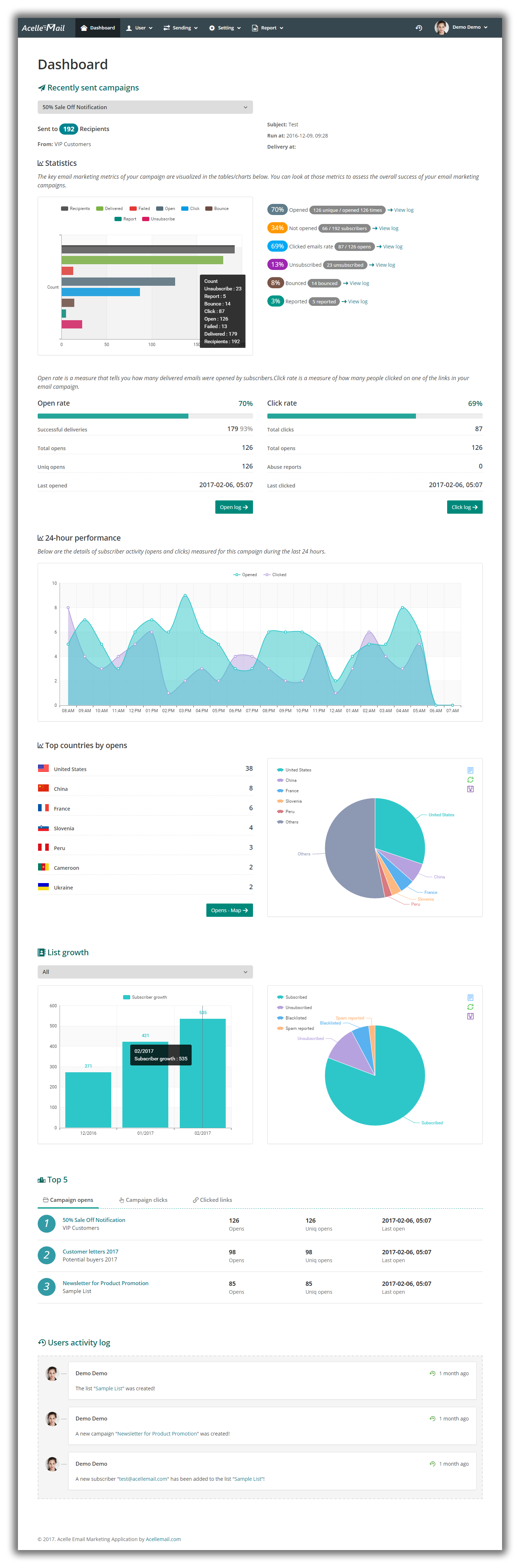Click refresh icon on countries pie chart
Viewport: 520px width, 1568px height.
(x=470, y=780)
